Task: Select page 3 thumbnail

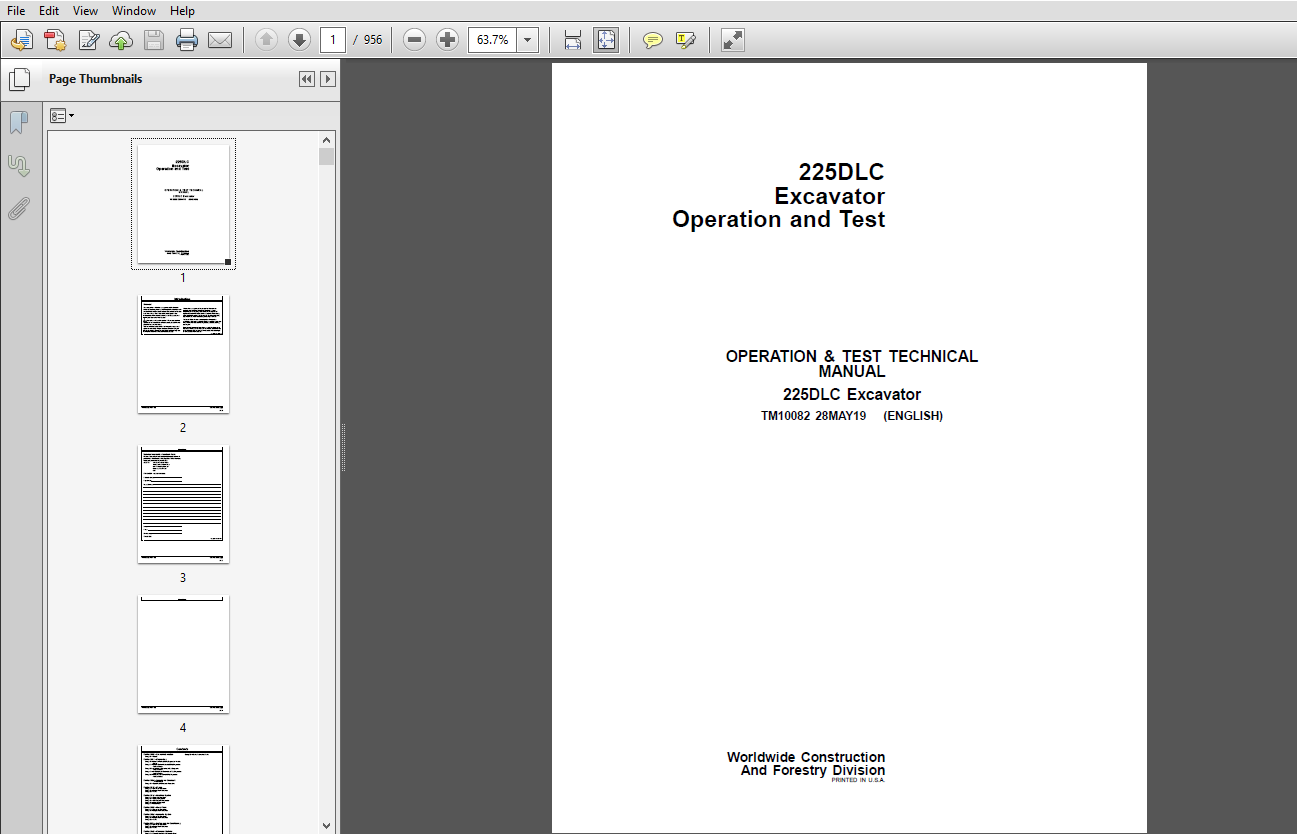Action: (x=183, y=504)
